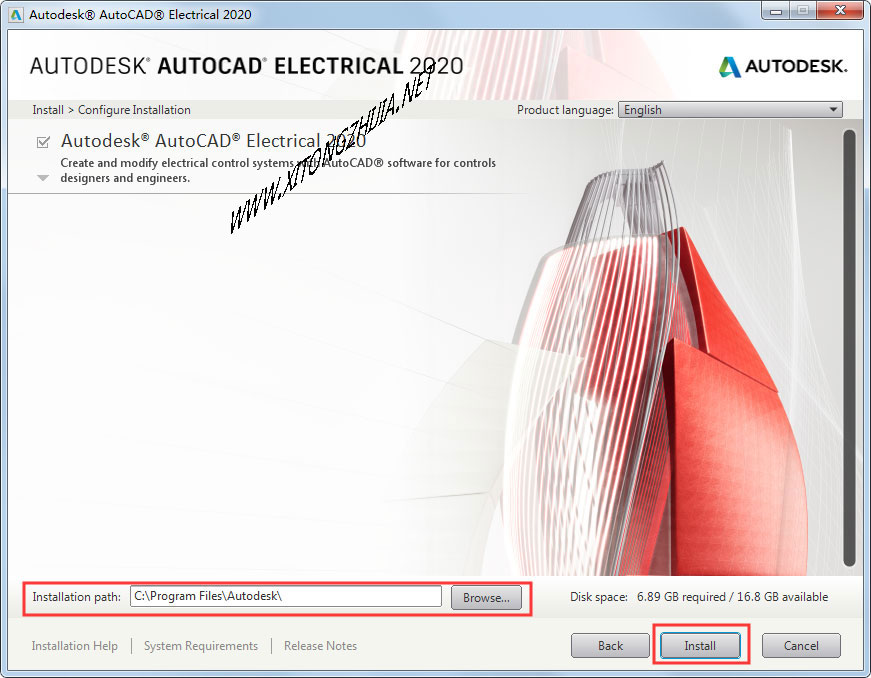Browse for an installation folder

tap(486, 597)
